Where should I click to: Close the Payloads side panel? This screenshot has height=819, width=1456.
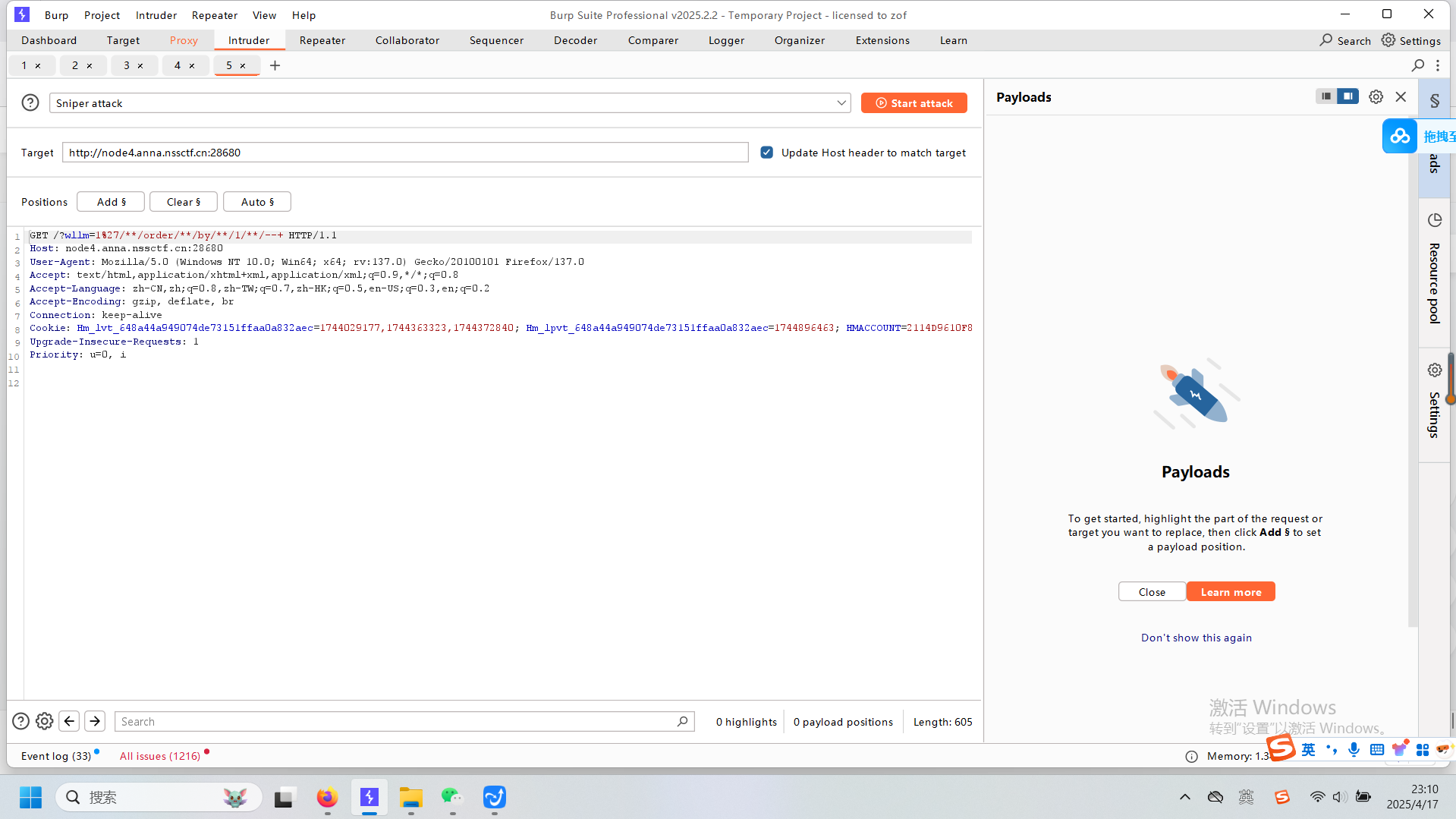coord(1401,96)
